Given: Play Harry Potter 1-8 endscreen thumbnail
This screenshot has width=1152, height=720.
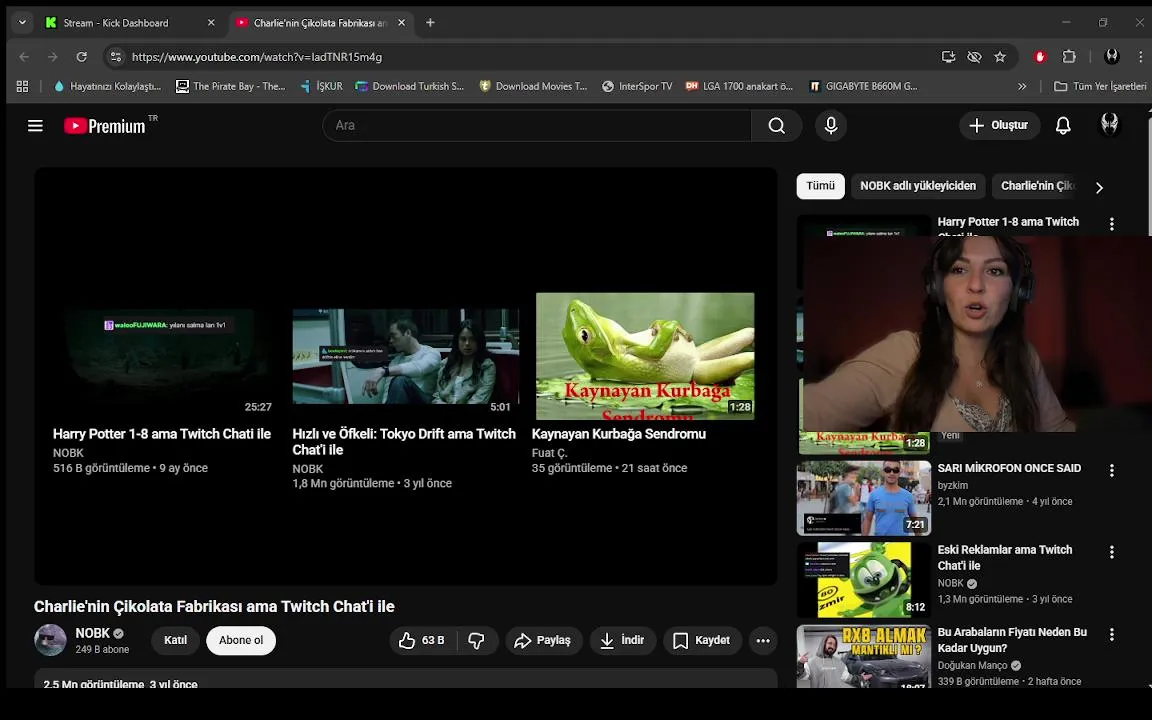Looking at the screenshot, I should click(166, 363).
